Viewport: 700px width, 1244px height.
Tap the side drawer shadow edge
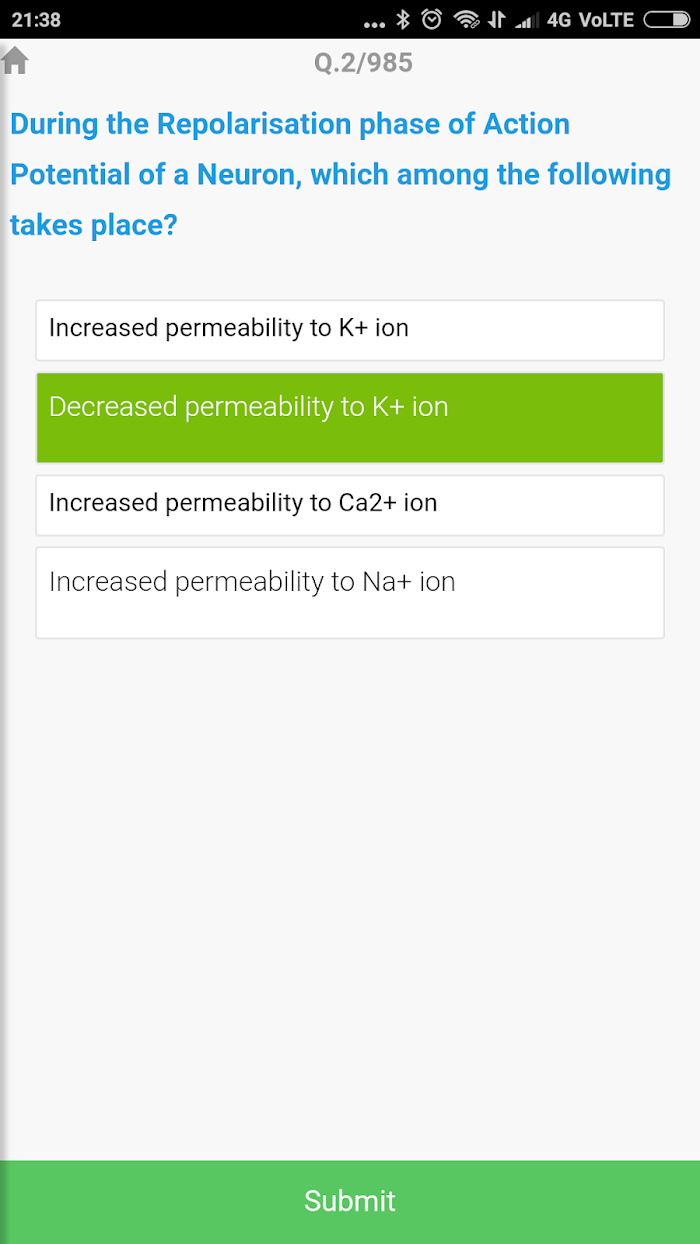[x=5, y=640]
